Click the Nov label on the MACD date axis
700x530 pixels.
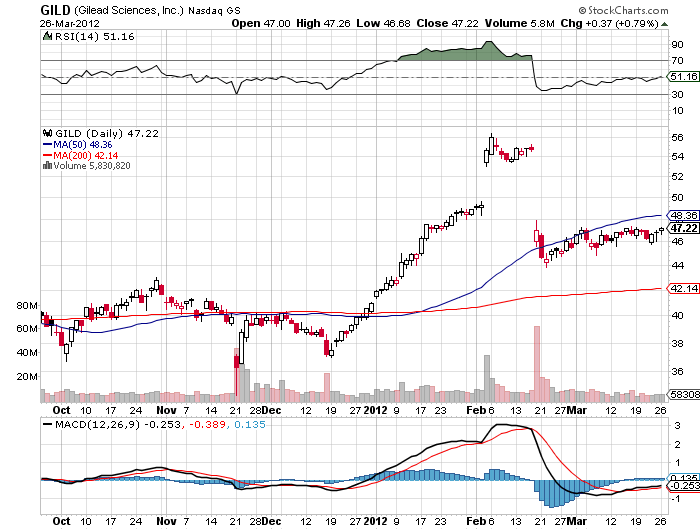coord(167,521)
